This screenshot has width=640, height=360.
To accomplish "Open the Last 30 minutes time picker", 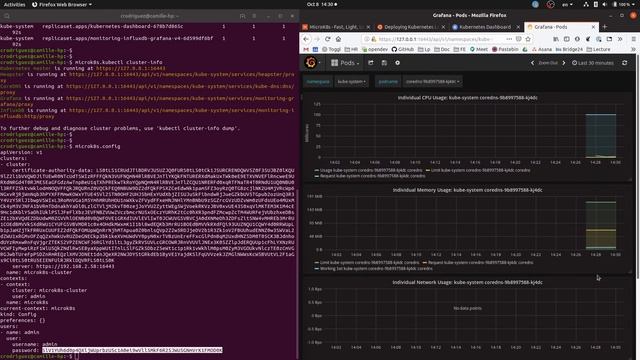I will [593, 63].
